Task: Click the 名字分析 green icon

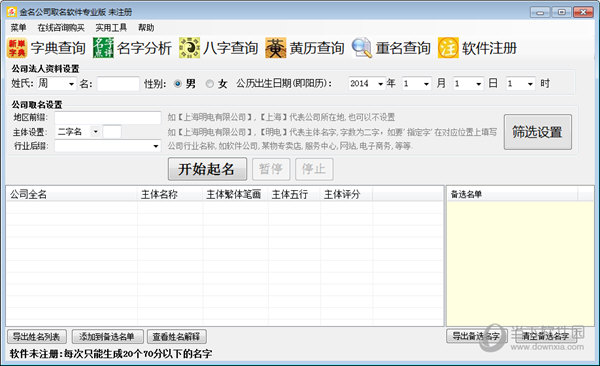Action: click(x=103, y=48)
